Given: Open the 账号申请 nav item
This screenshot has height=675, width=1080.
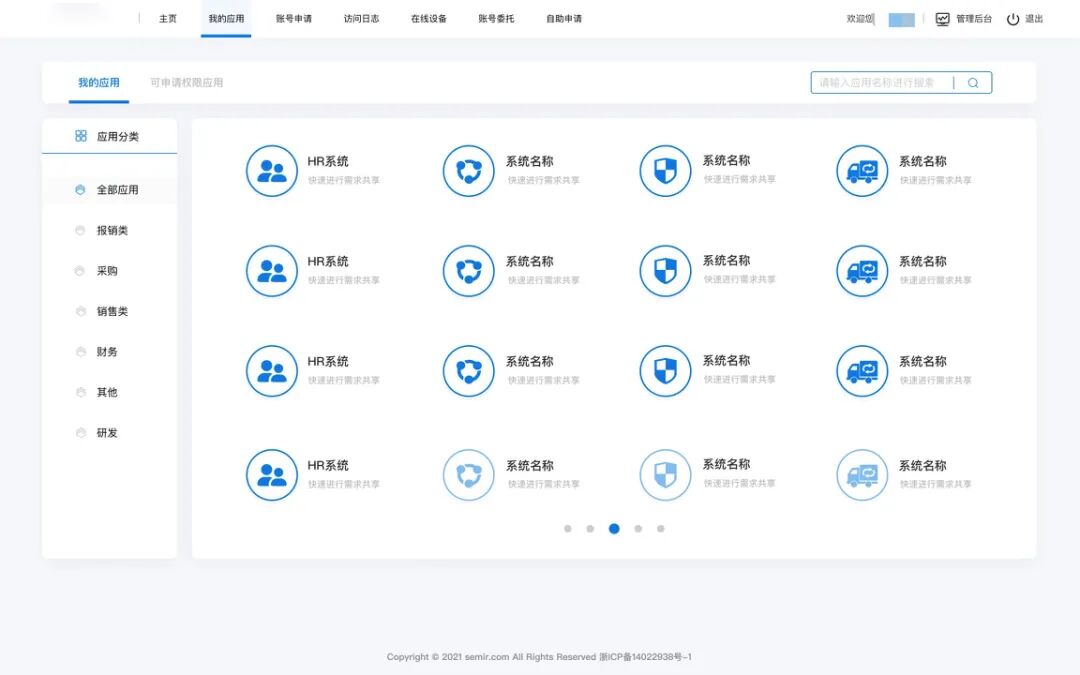Looking at the screenshot, I should [294, 19].
